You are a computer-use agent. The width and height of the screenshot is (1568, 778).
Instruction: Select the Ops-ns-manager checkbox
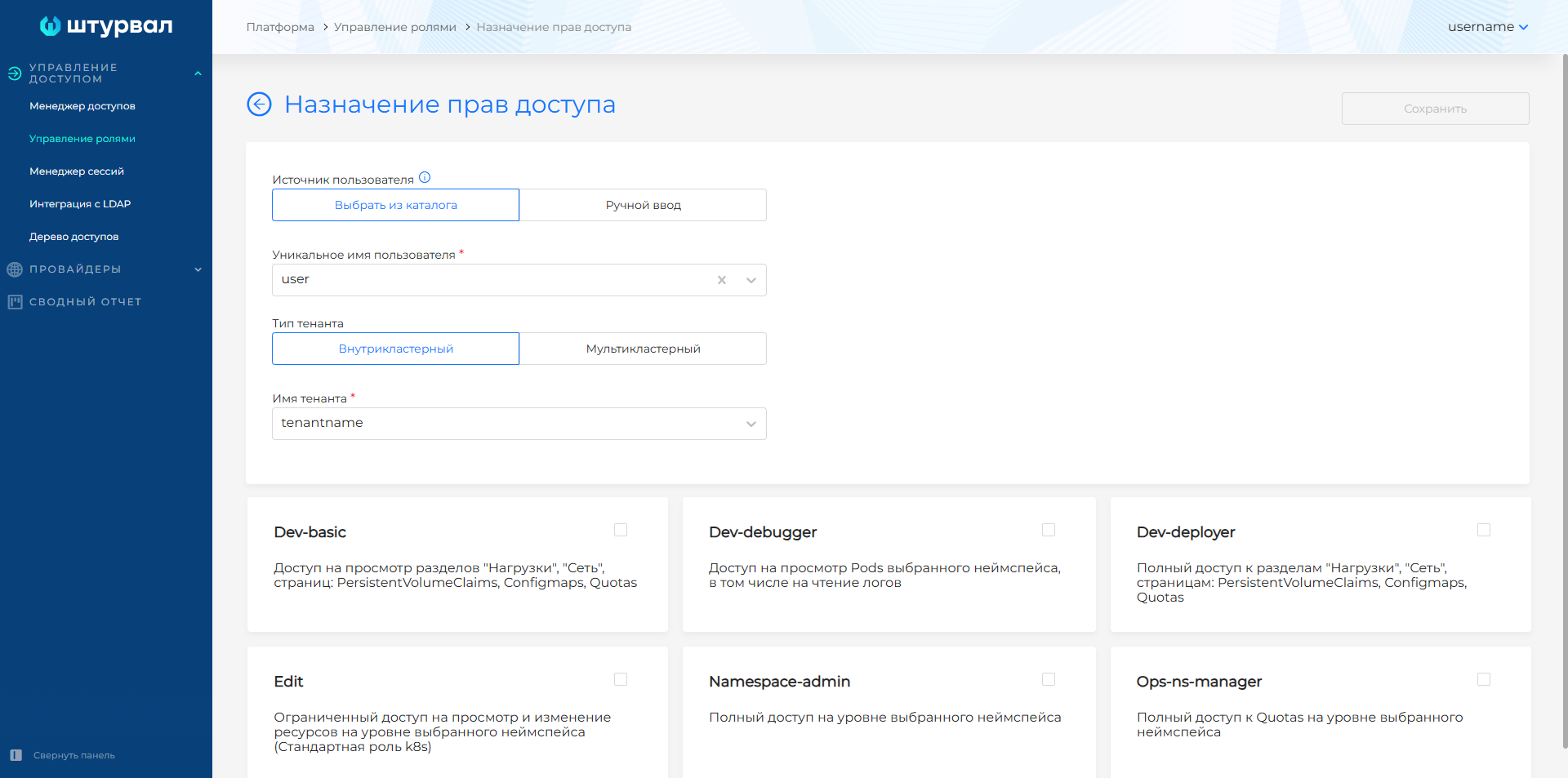[1484, 679]
